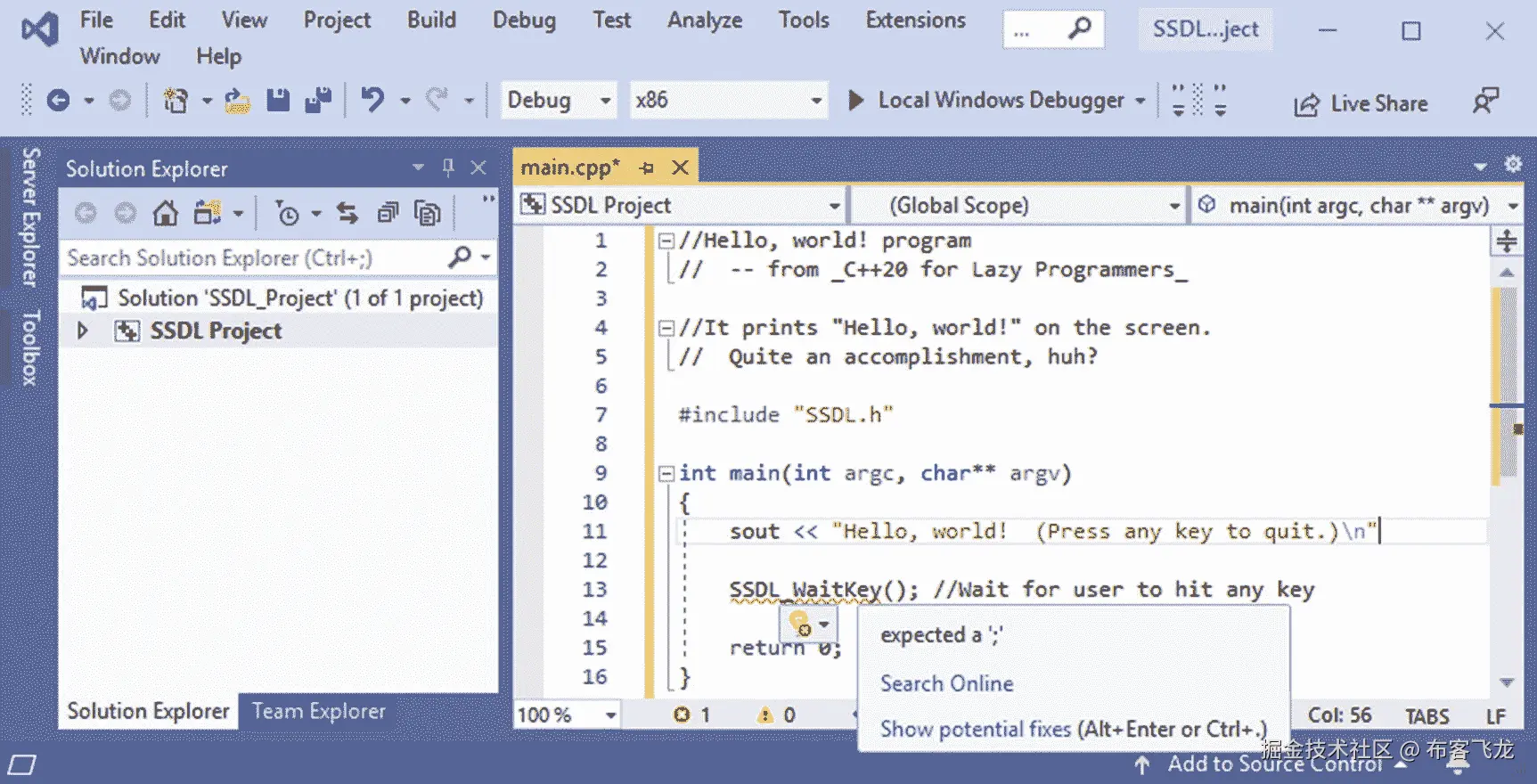The height and width of the screenshot is (784, 1537).
Task: Click Collapse All icon in Solution Explorer
Action: (x=388, y=214)
